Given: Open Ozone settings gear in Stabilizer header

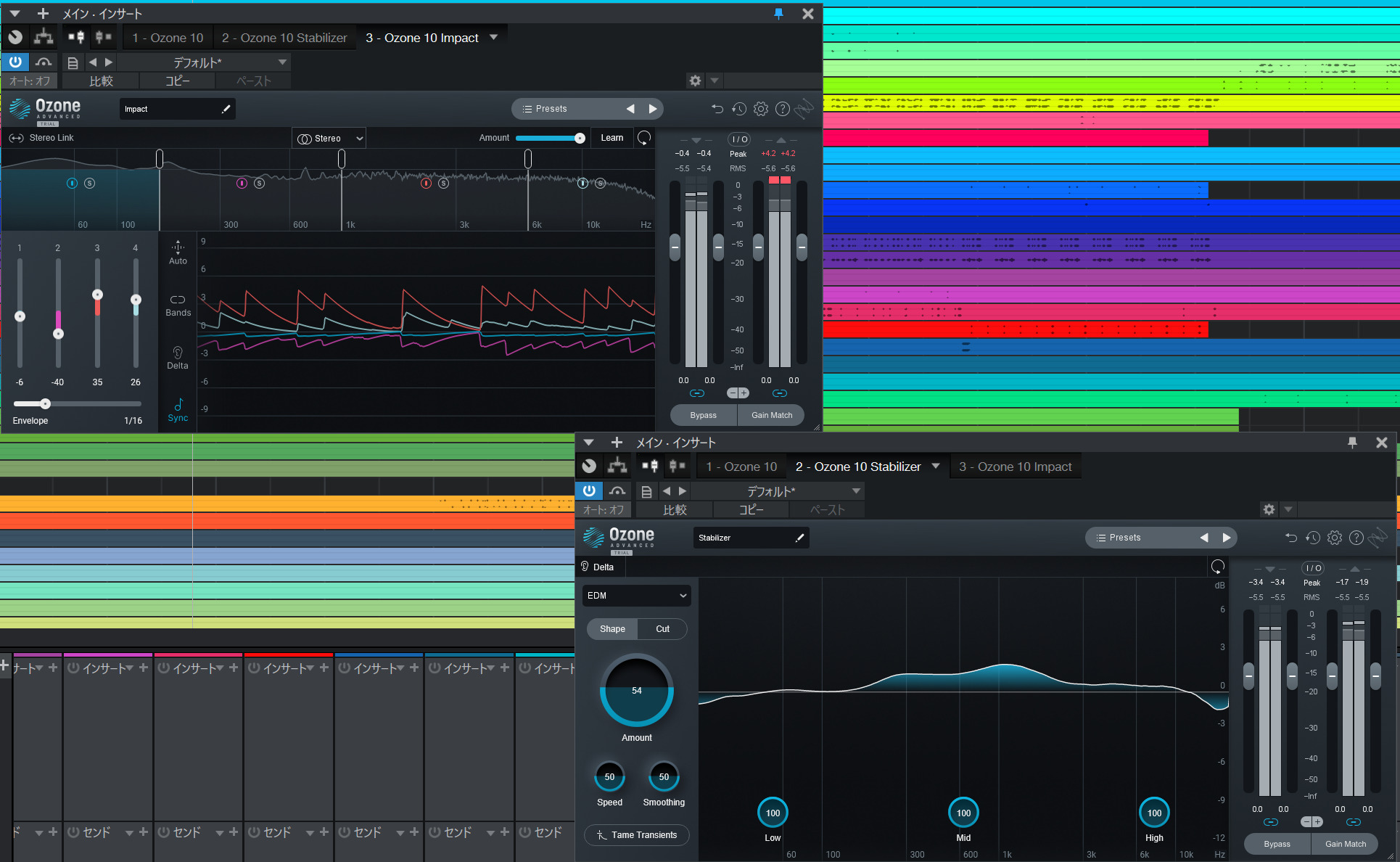Looking at the screenshot, I should [x=1335, y=538].
